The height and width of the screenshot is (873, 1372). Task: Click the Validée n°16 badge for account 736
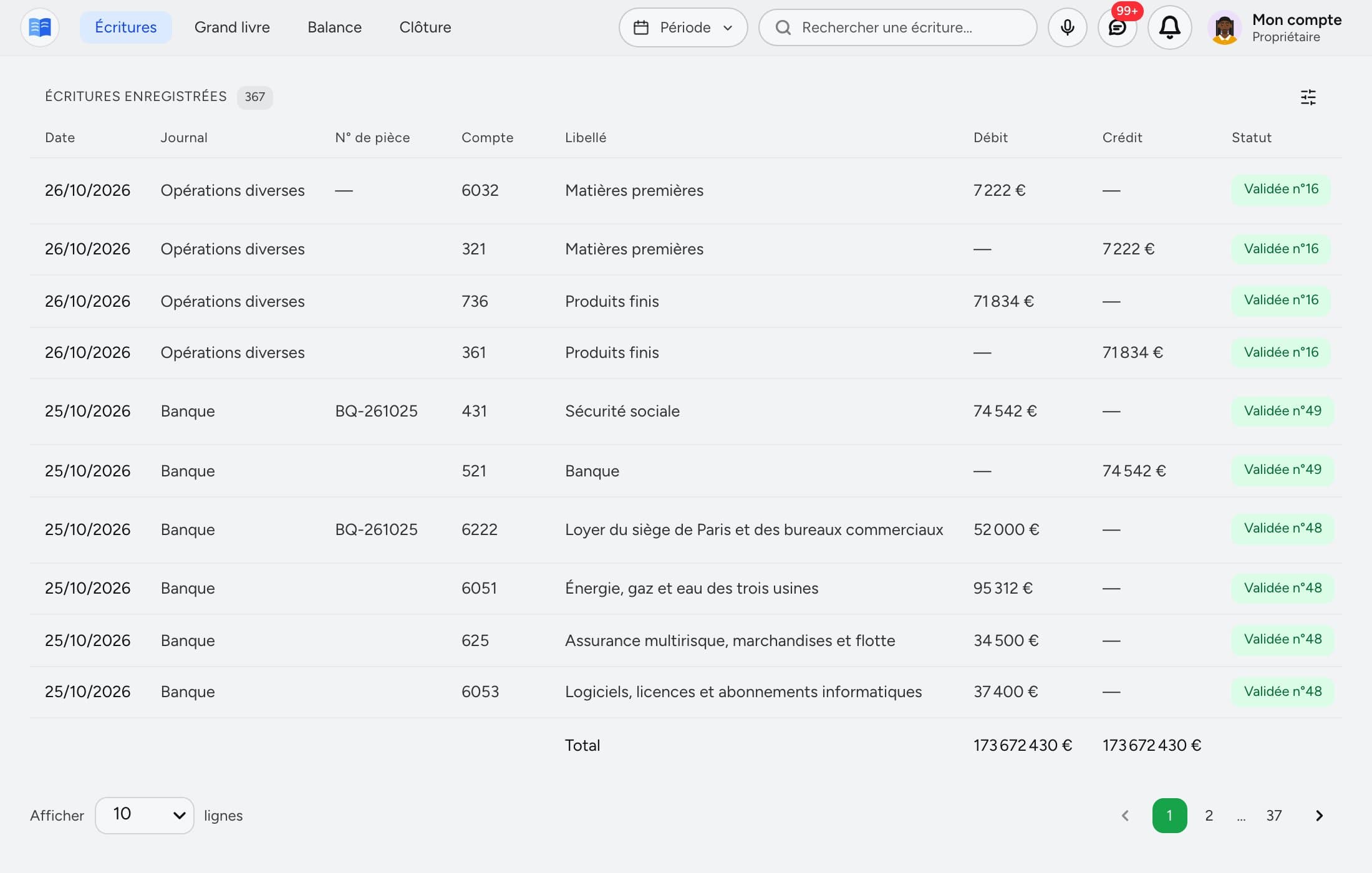pos(1281,300)
